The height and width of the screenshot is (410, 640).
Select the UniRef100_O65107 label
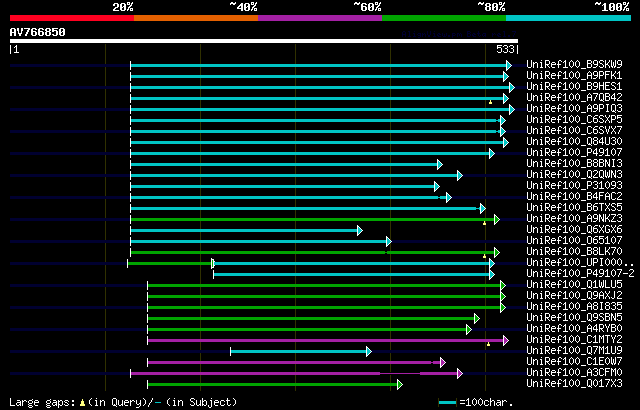[574, 241]
